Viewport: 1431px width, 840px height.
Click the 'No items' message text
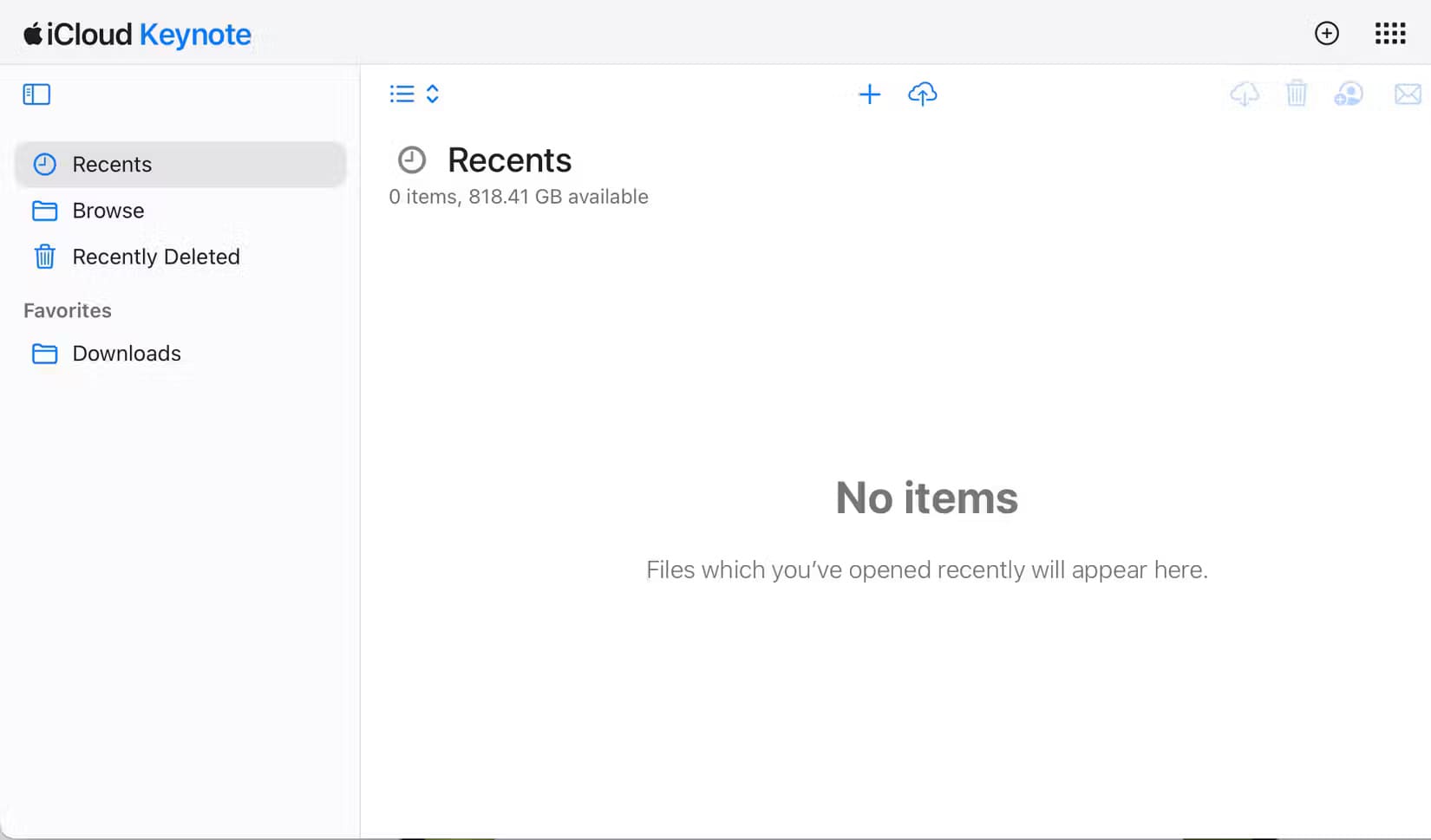tap(926, 498)
